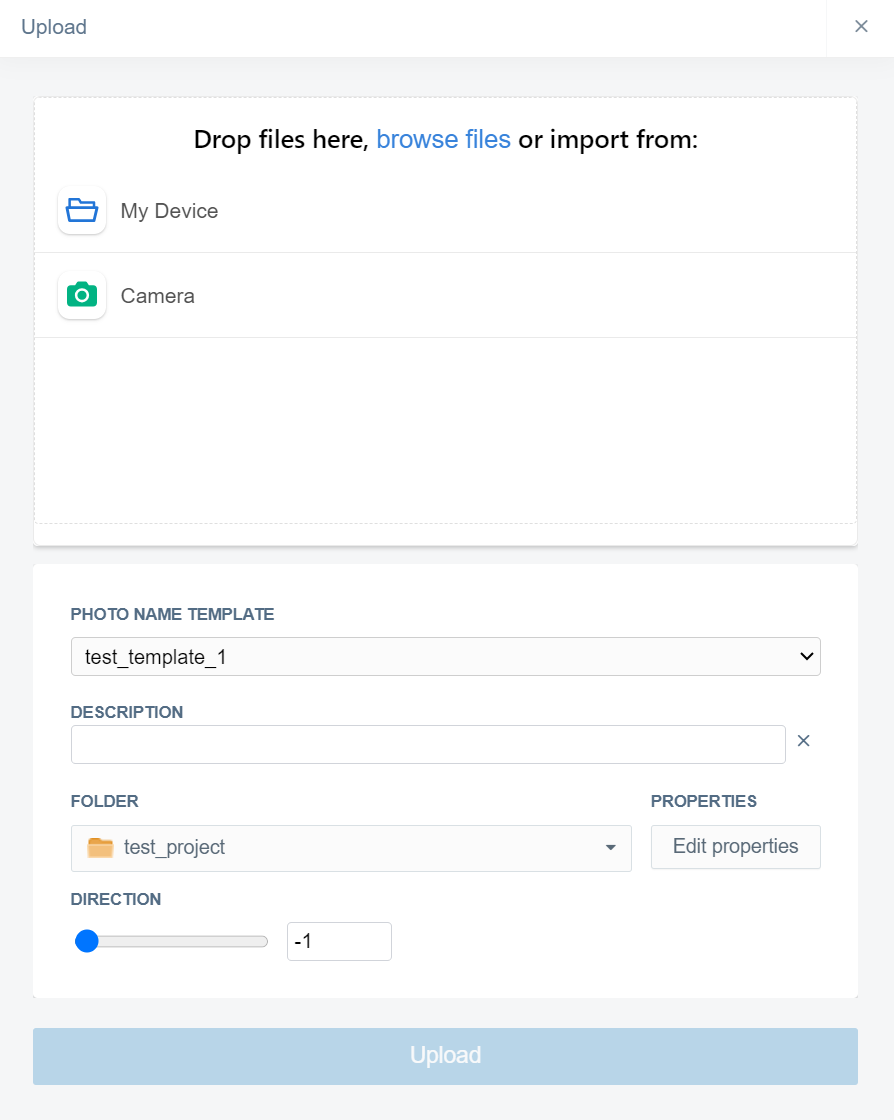Expand the Folder dropdown caret arrow

click(x=611, y=848)
